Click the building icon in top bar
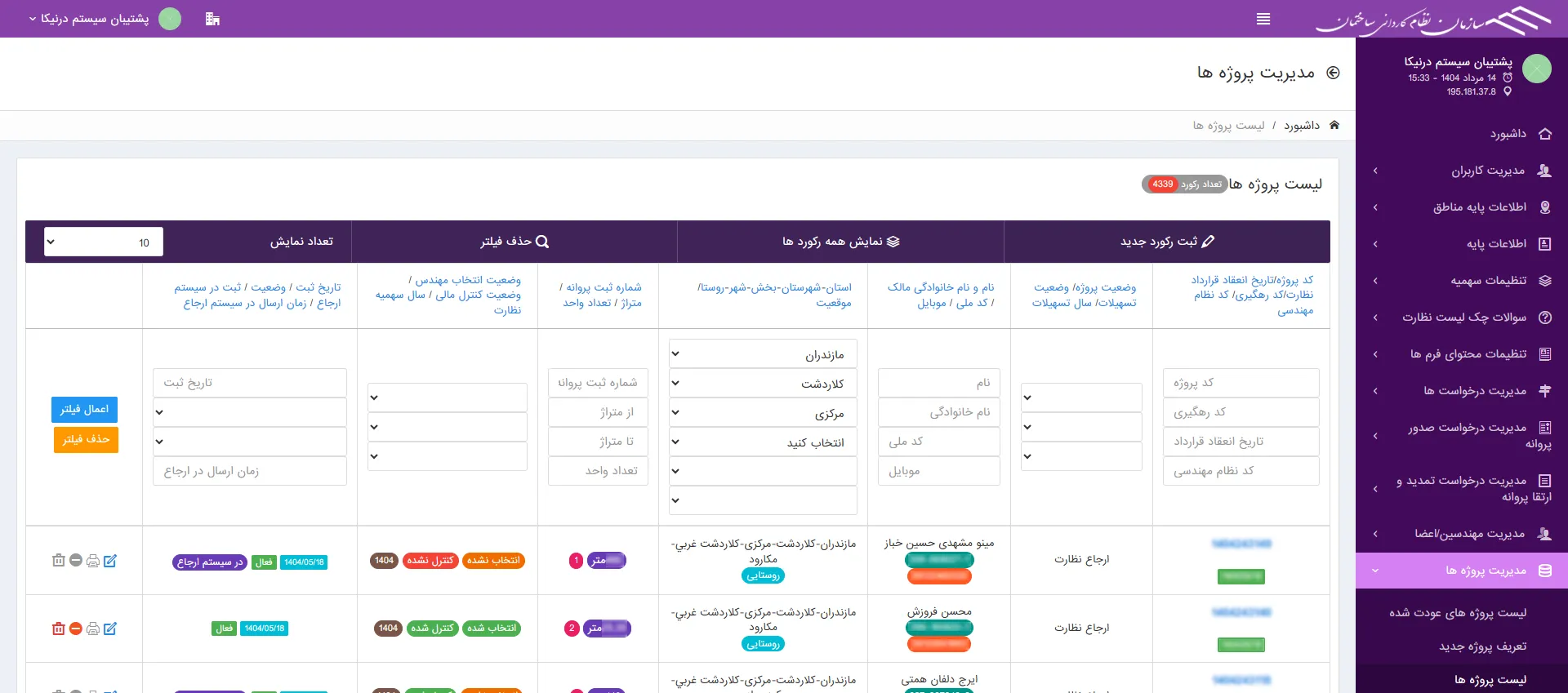 [212, 19]
